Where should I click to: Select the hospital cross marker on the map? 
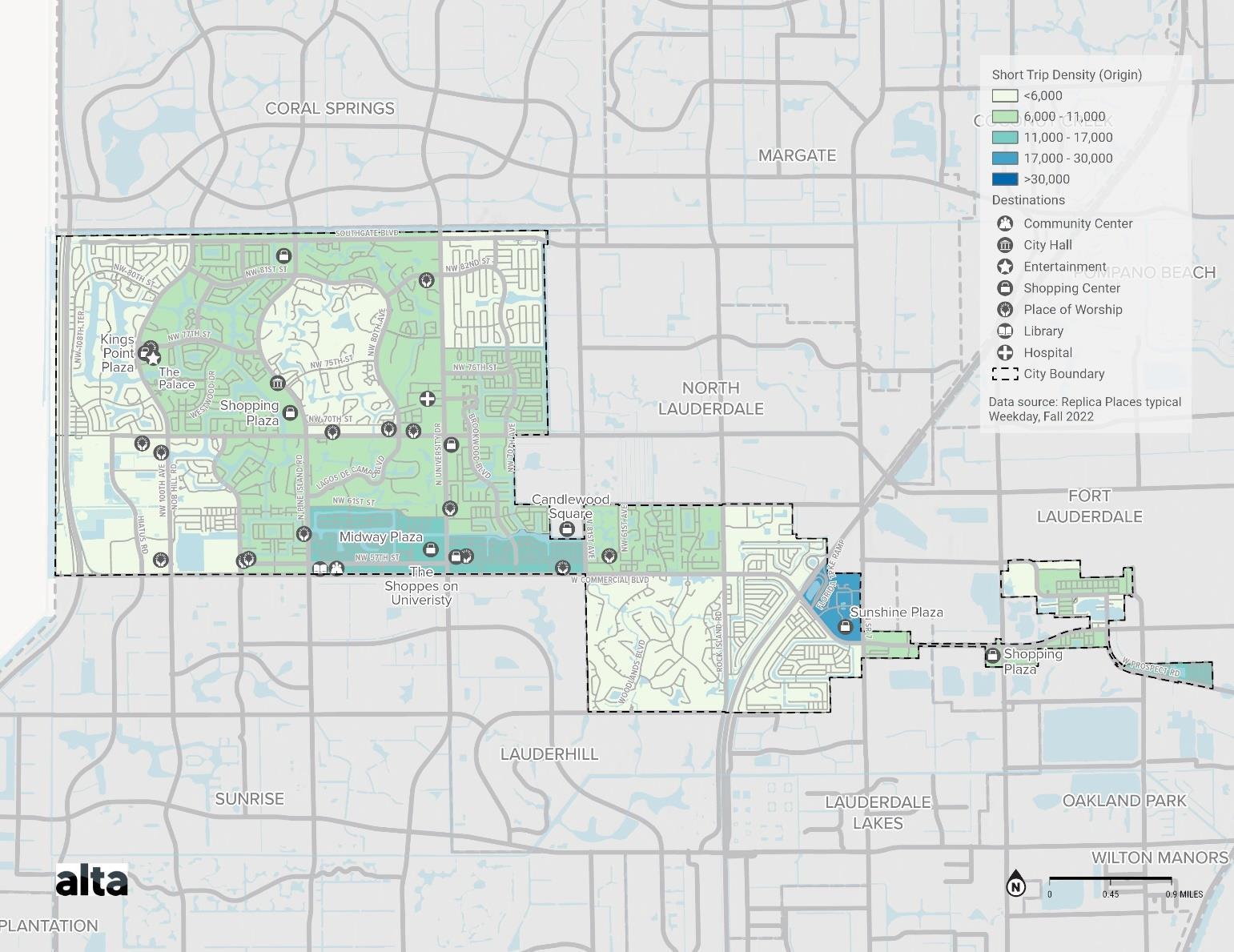pos(428,399)
